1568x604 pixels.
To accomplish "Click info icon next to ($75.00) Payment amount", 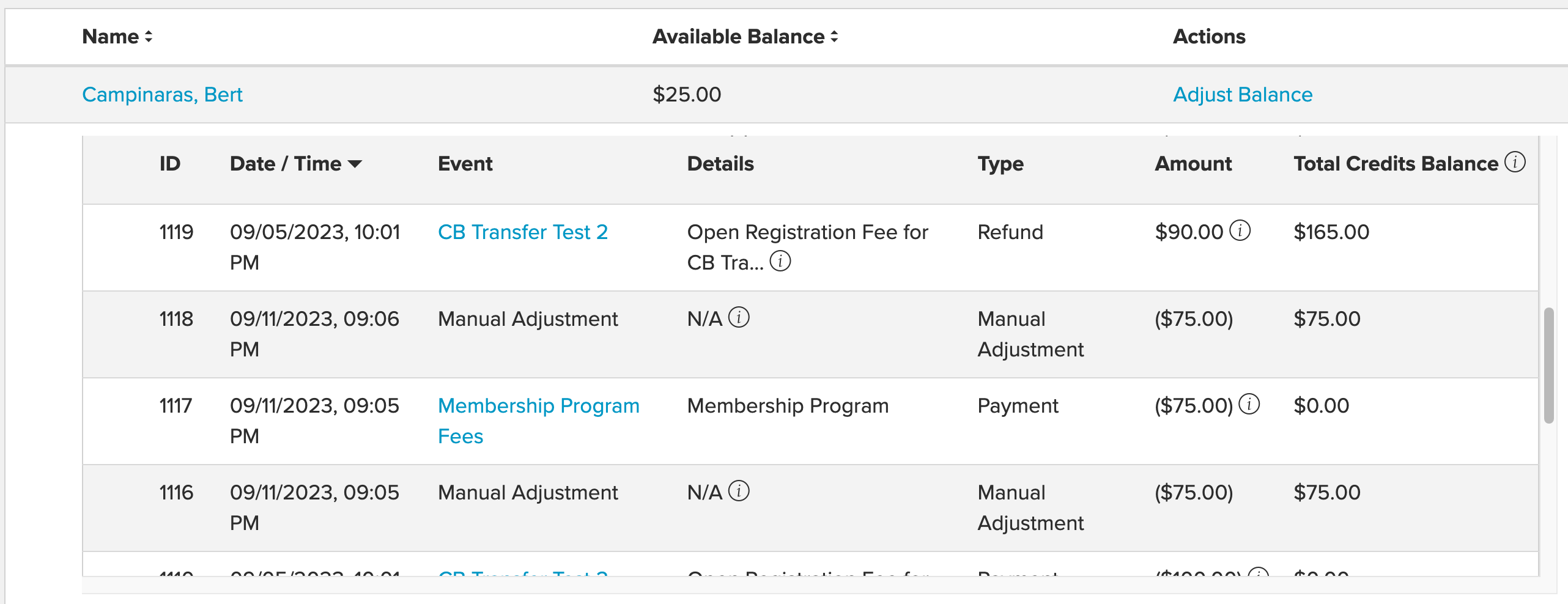I will tap(1249, 404).
